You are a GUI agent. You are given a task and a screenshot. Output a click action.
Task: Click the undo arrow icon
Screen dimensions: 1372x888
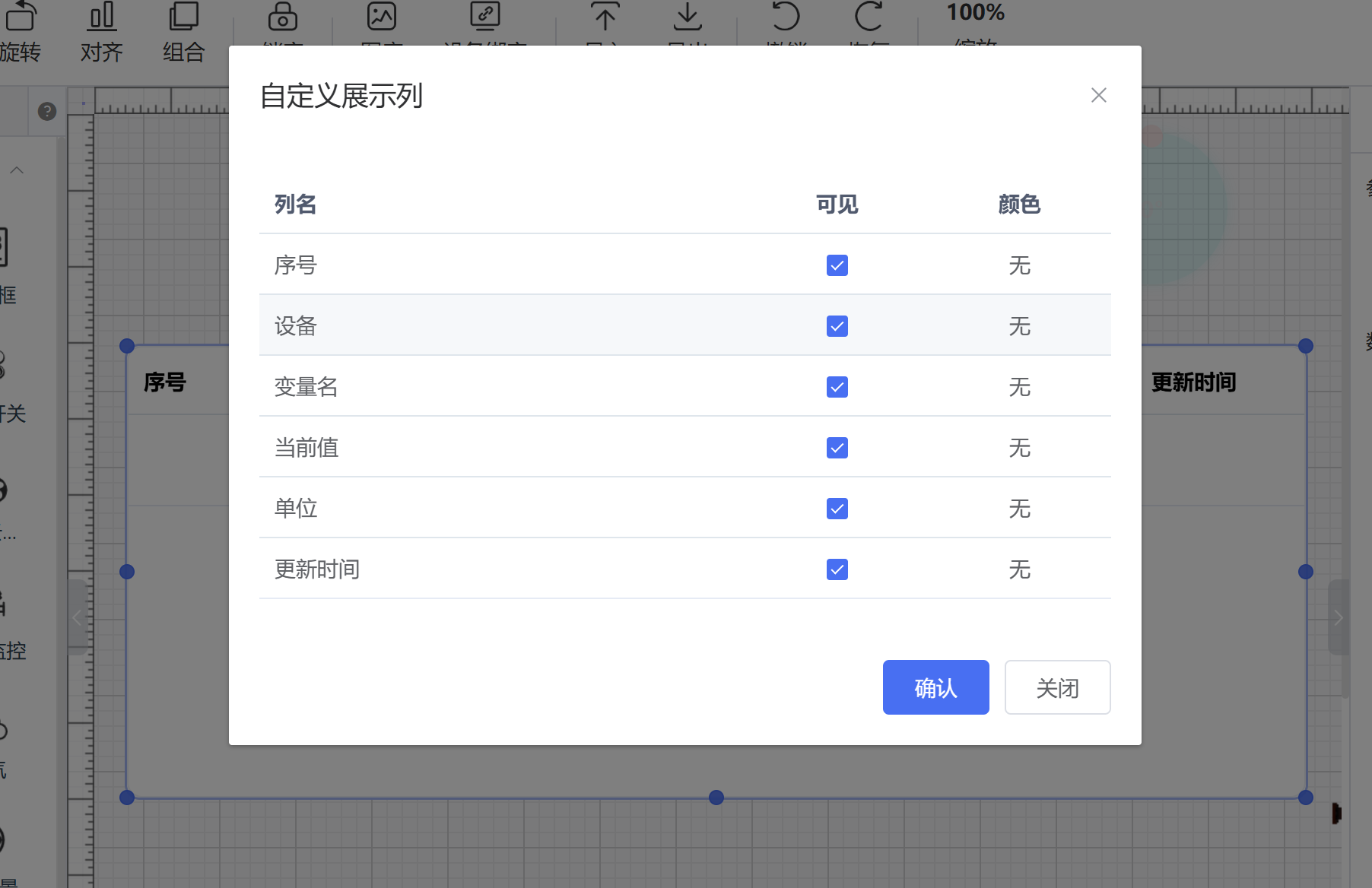pyautogui.click(x=786, y=17)
